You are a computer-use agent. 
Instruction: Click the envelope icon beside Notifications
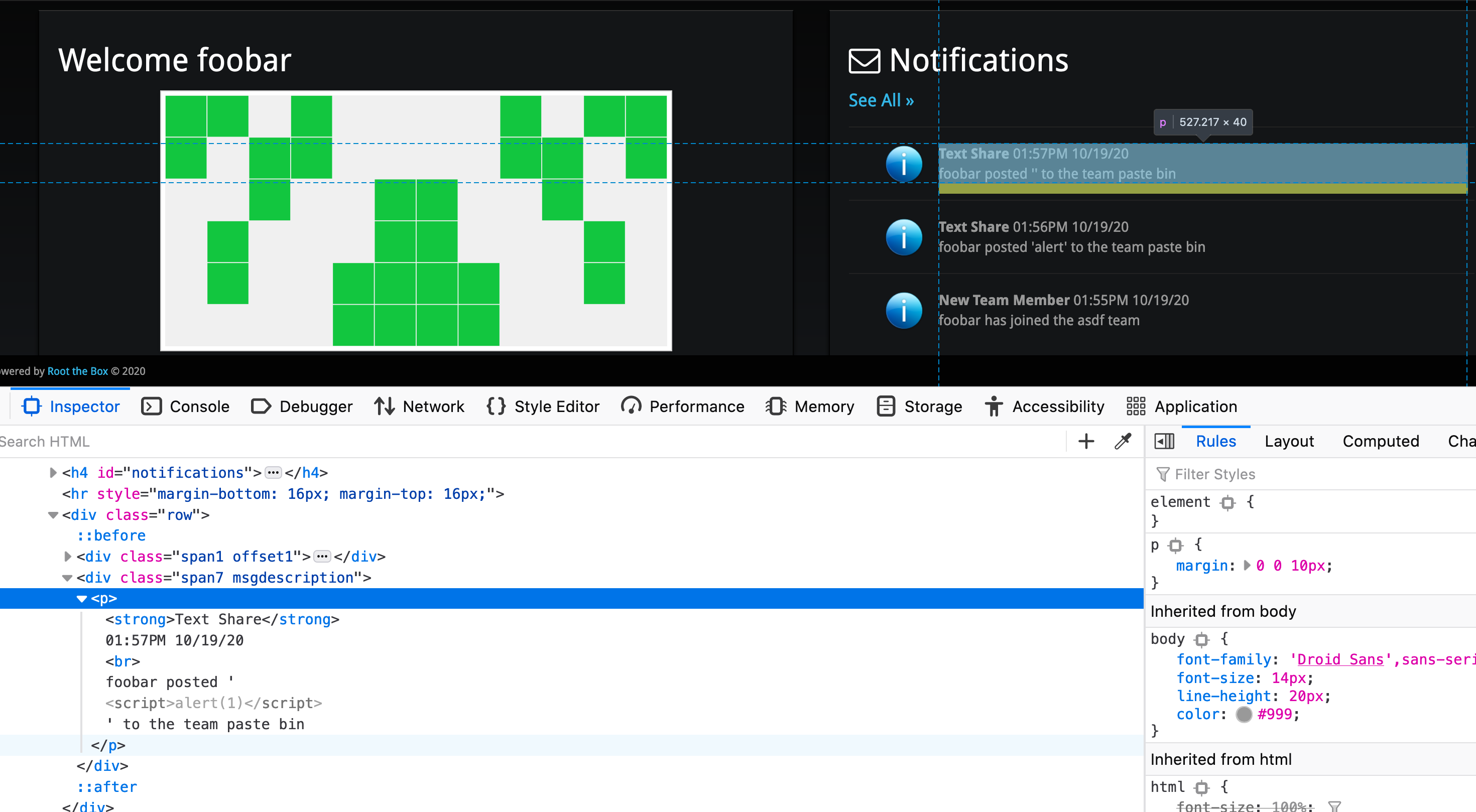coord(864,61)
